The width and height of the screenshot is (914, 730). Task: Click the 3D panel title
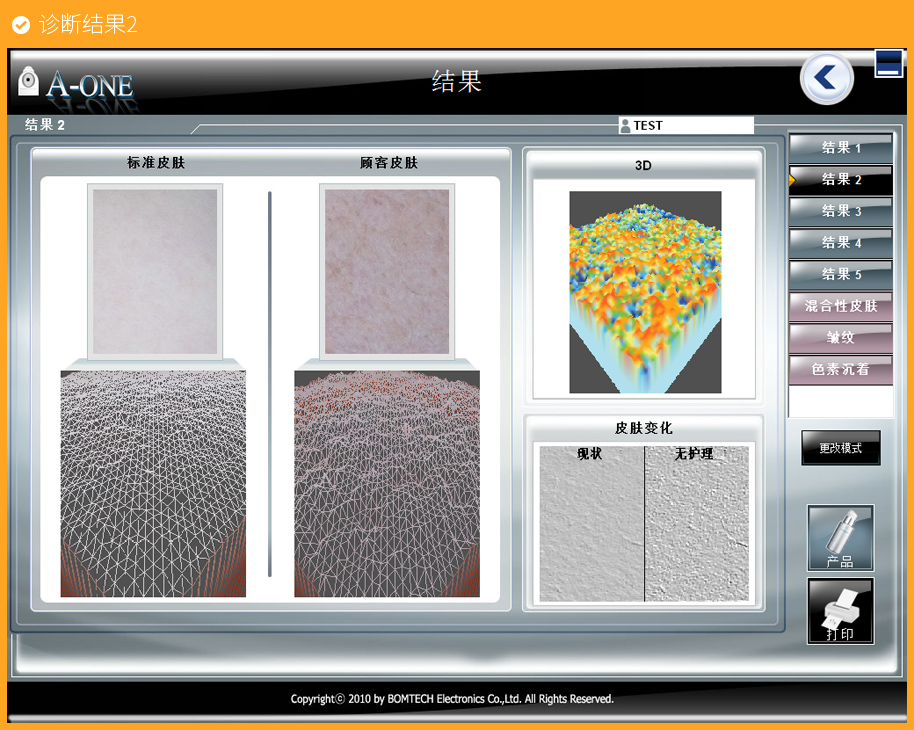tap(644, 166)
